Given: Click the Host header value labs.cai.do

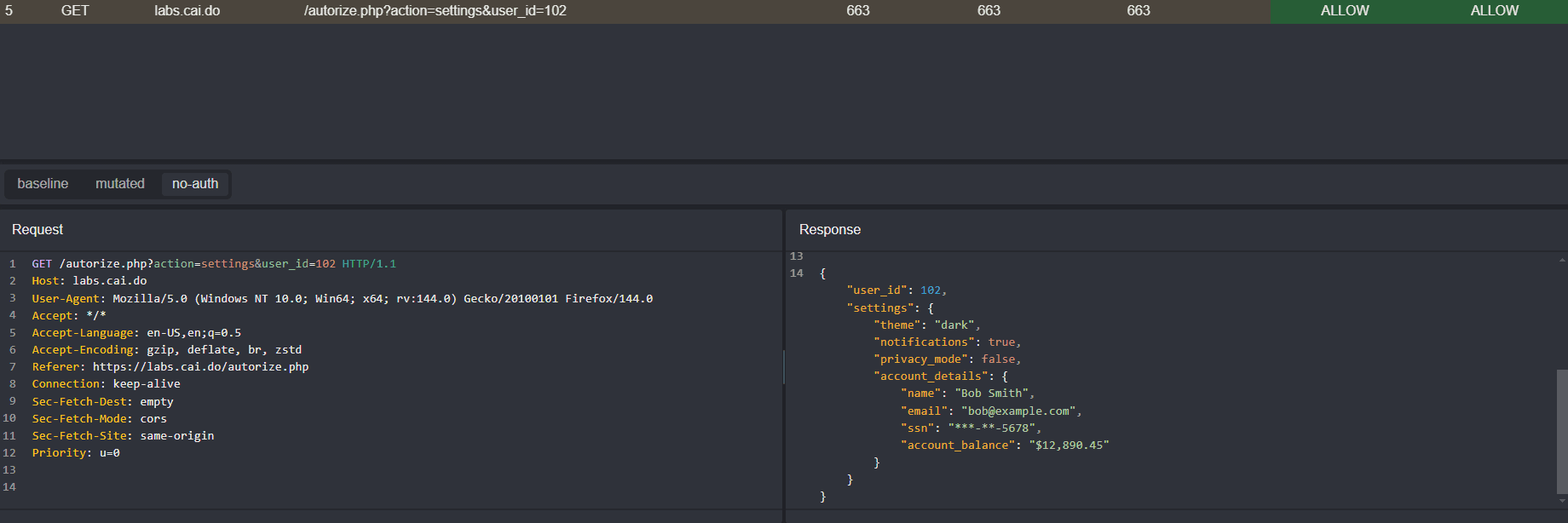Looking at the screenshot, I should (109, 281).
